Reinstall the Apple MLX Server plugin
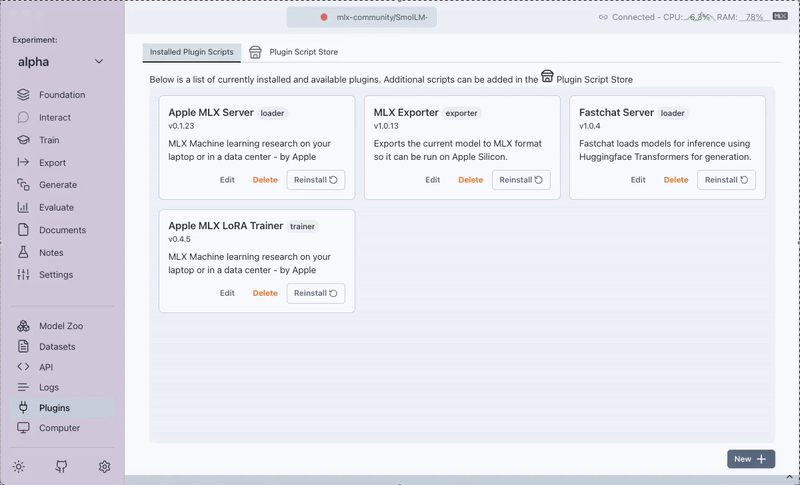The image size is (800, 485). (x=316, y=180)
